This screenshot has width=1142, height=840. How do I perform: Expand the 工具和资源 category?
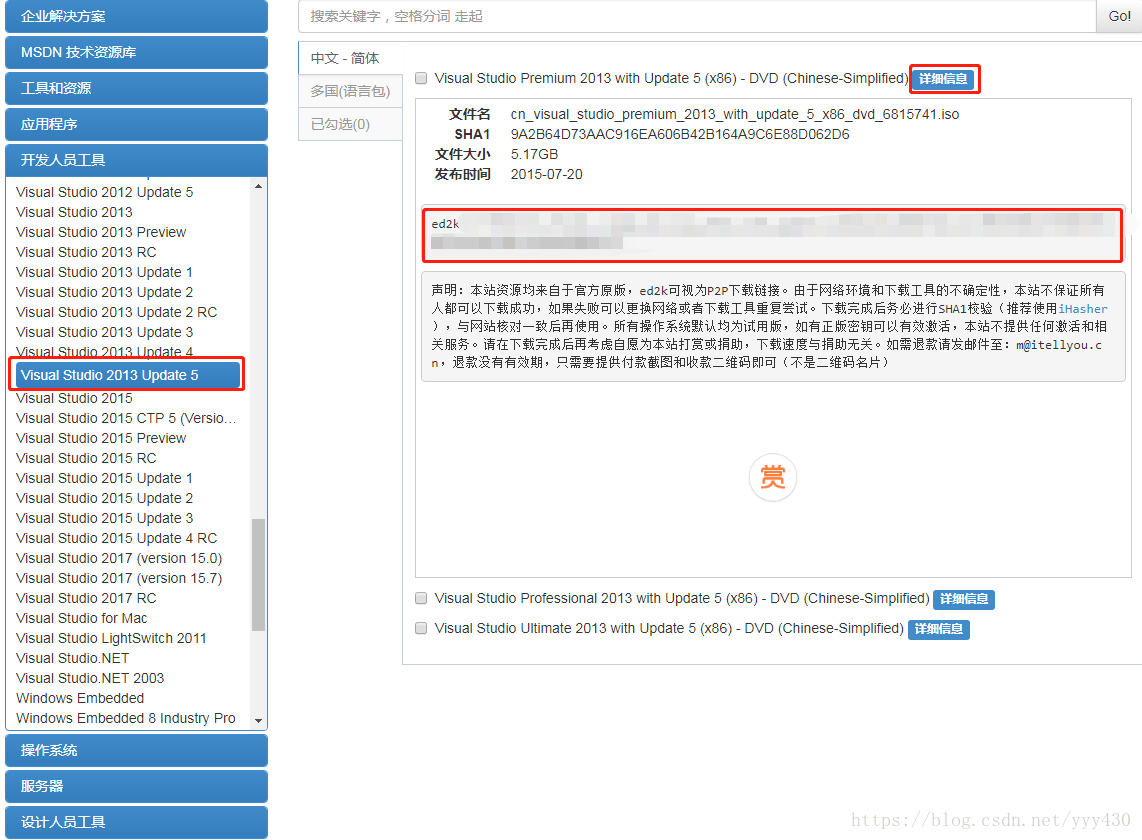[x=136, y=88]
